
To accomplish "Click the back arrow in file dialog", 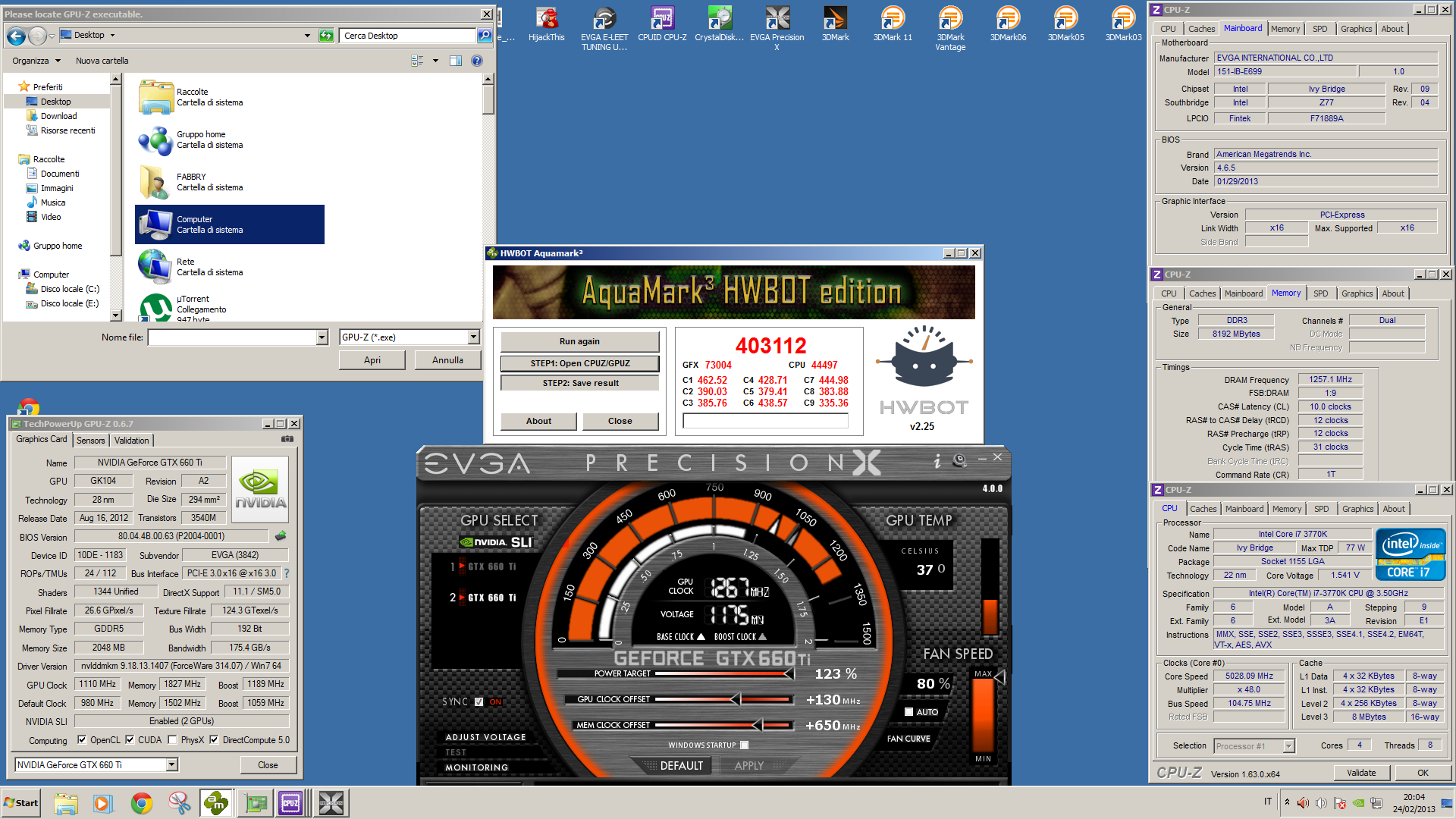I will 16,35.
